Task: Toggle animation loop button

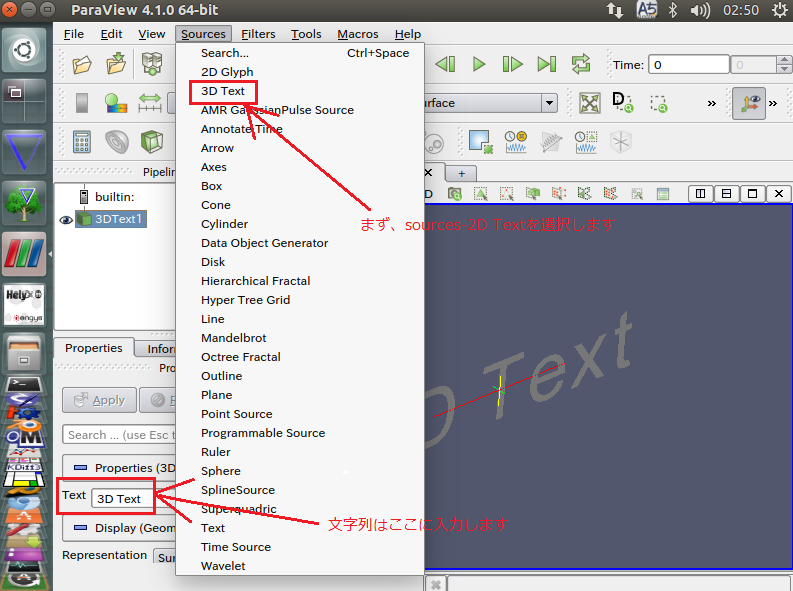Action: point(581,64)
